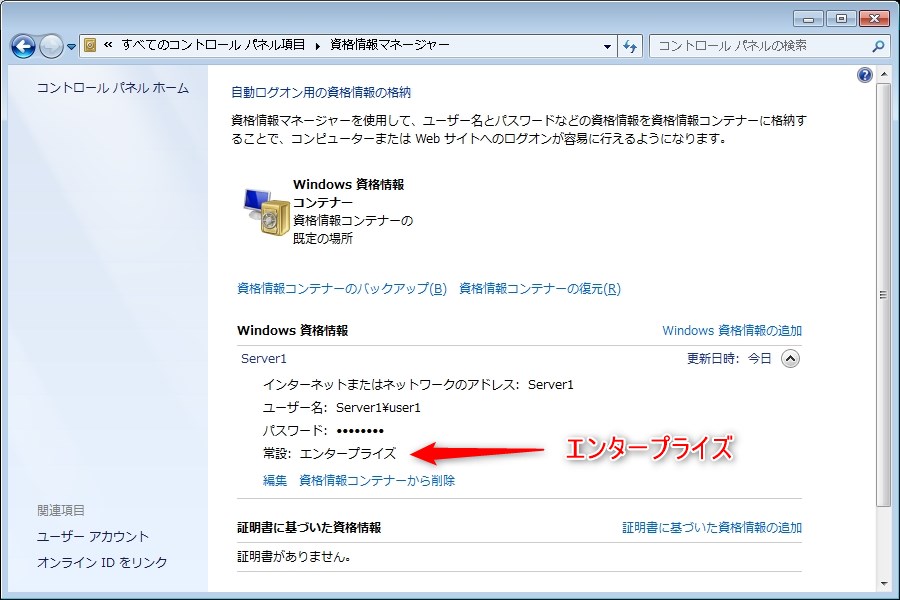The image size is (900, 600).
Task: Open the address bar history dropdown
Action: coord(607,47)
